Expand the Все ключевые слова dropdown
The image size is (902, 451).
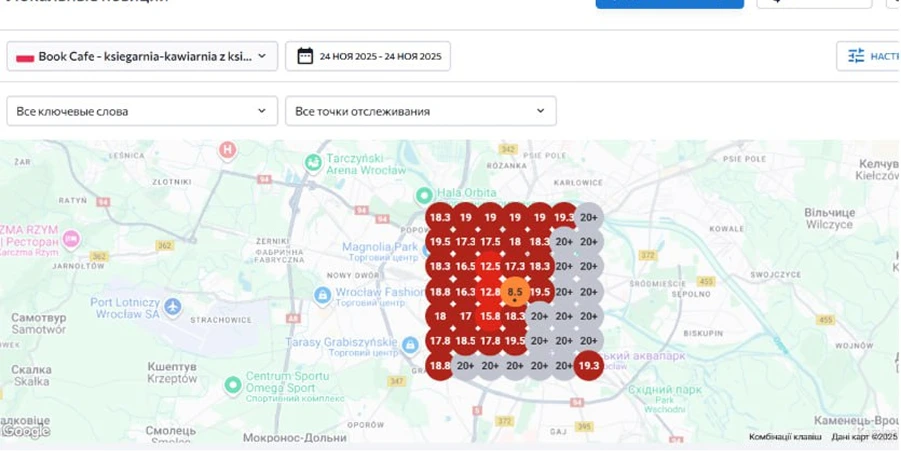point(142,111)
